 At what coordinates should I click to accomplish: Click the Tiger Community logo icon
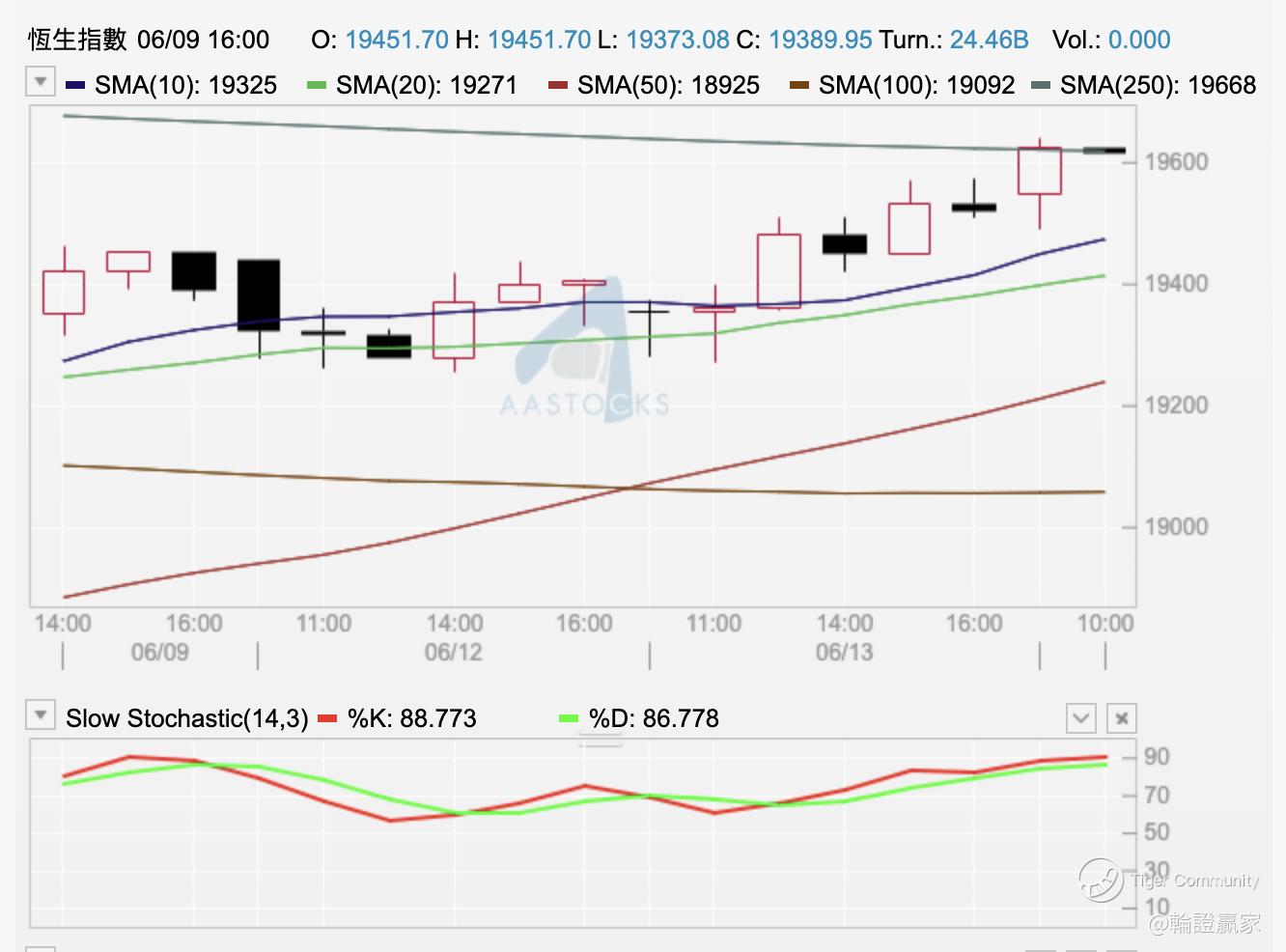pos(1101,879)
